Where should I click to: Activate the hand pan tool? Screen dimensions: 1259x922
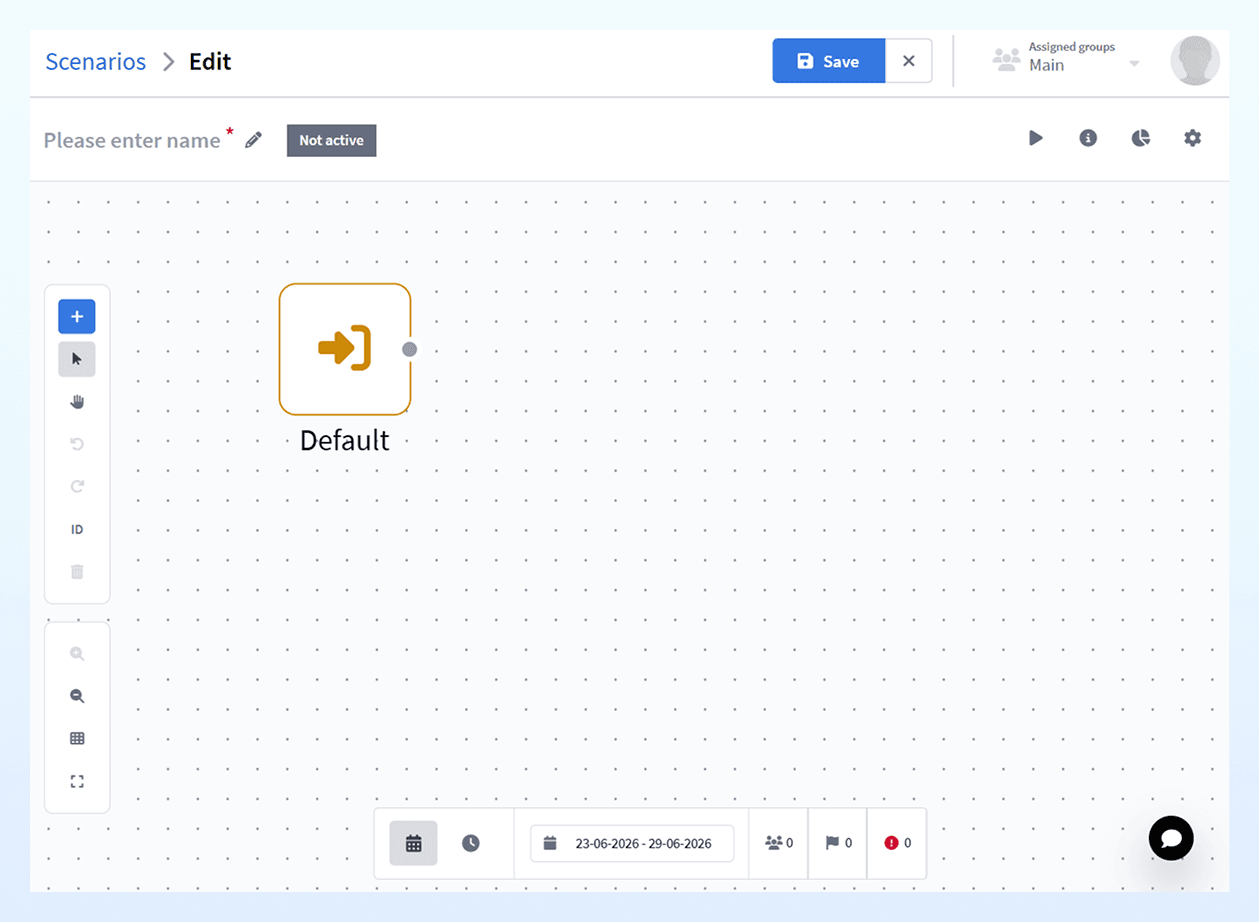tap(77, 402)
